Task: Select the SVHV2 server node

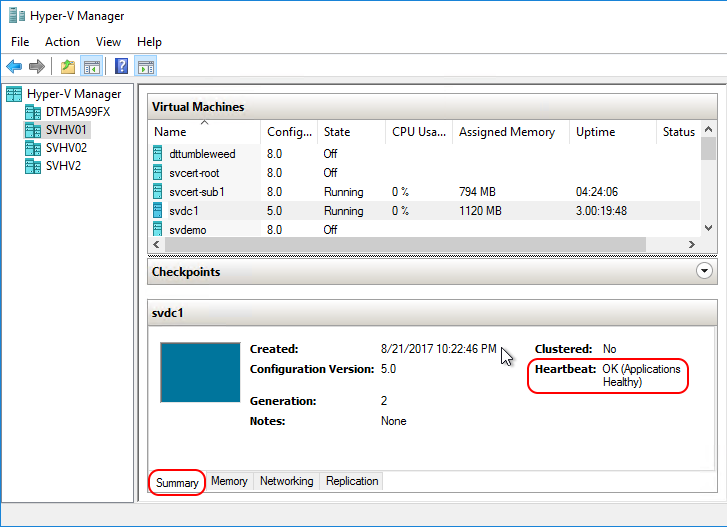Action: [63, 166]
